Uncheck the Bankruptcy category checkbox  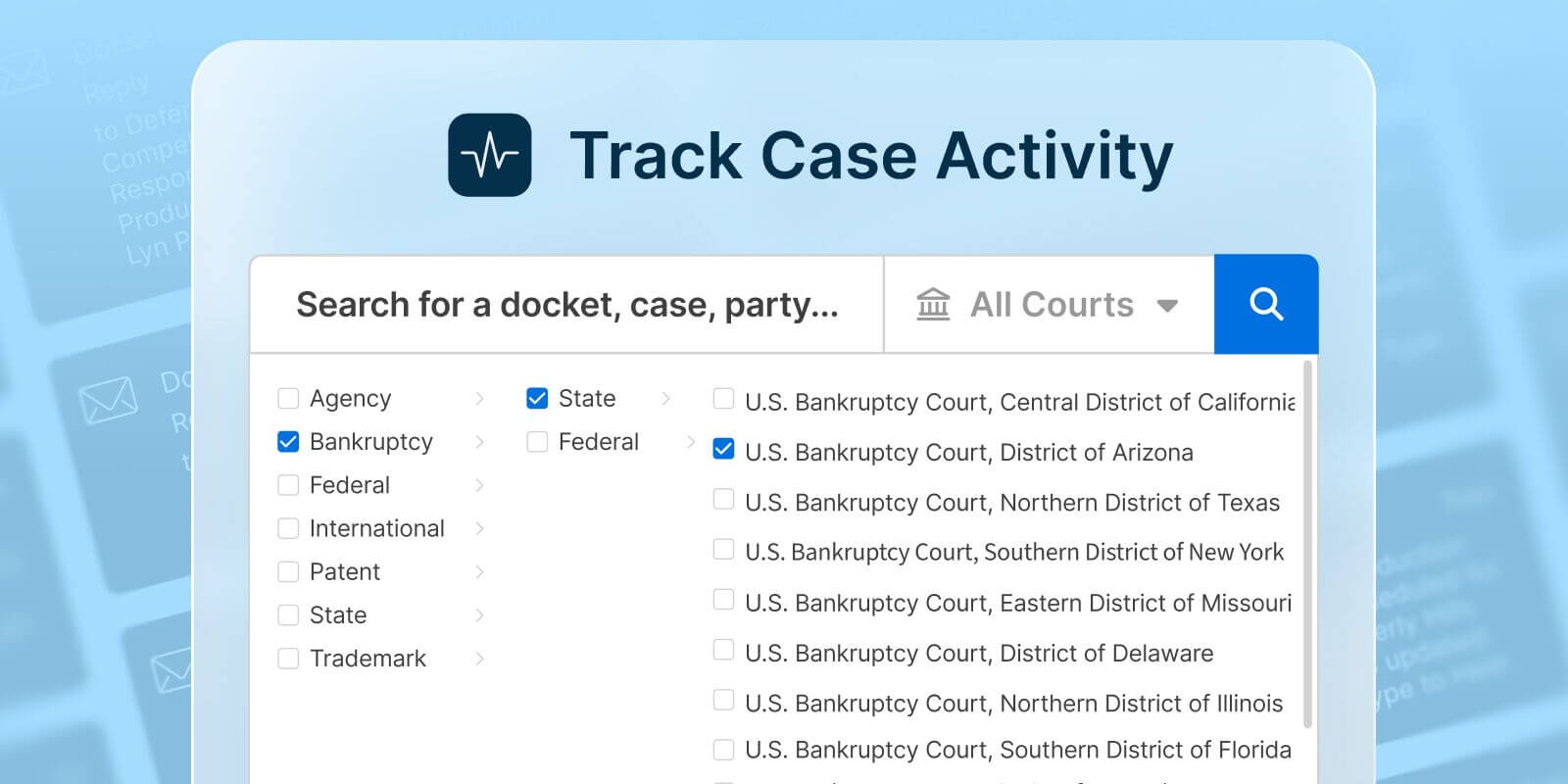click(288, 442)
